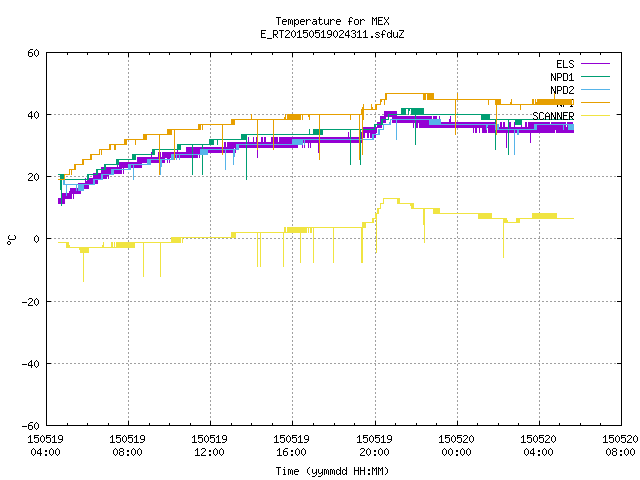Viewport: 640px width, 480px height.
Task: Click the y-axis tick label -20
Action: tap(31, 302)
